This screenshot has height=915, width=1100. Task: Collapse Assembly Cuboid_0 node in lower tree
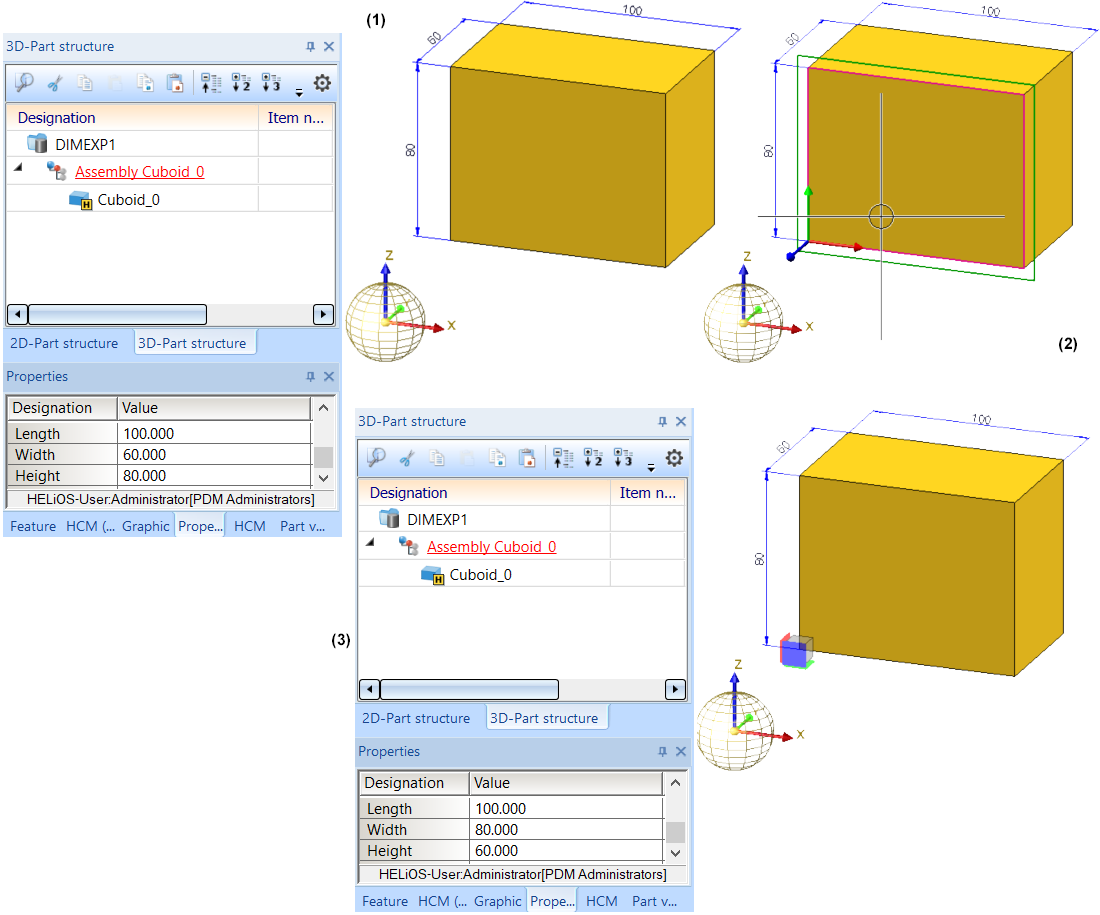click(x=370, y=542)
